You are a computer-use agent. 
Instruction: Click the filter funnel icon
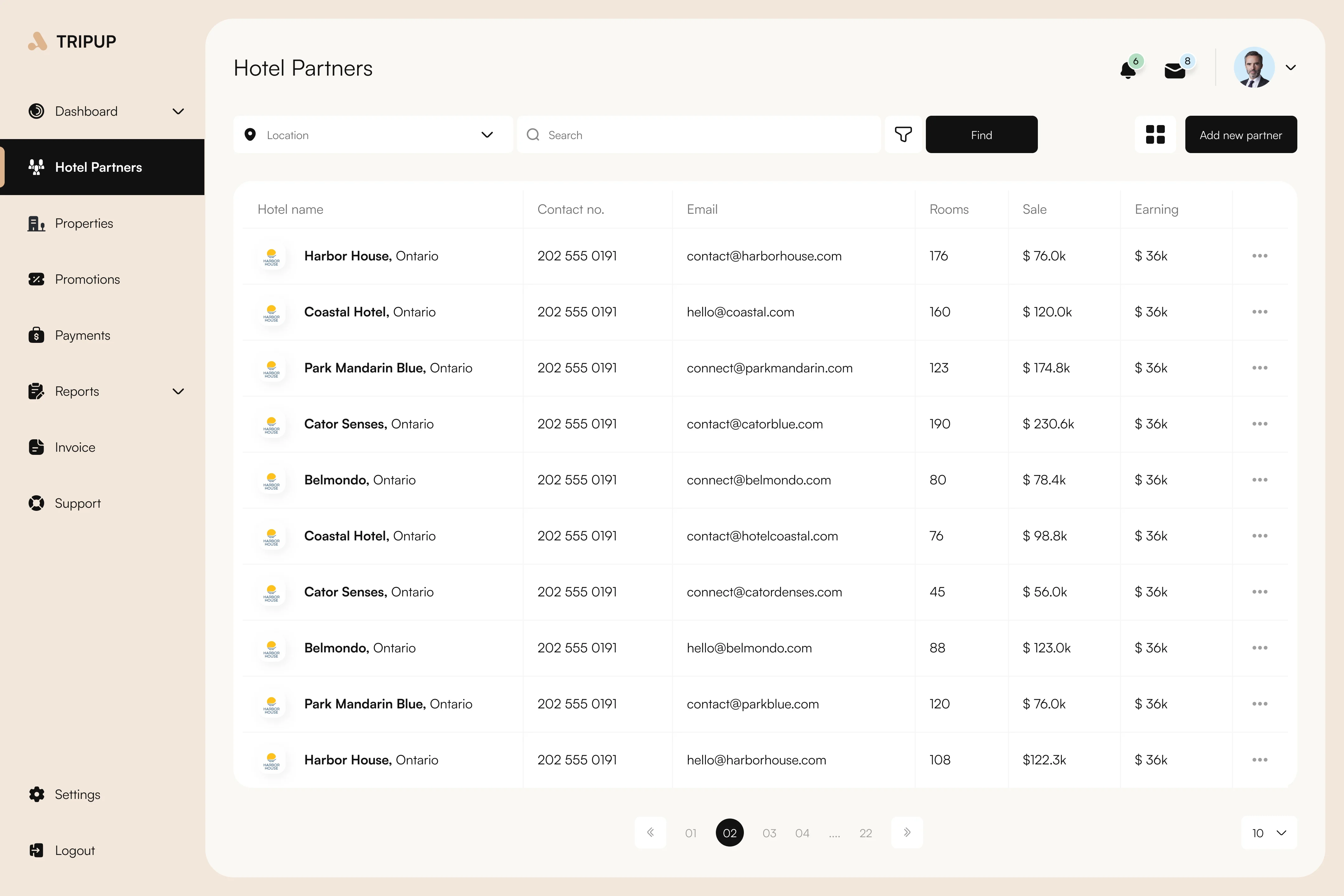tap(903, 135)
